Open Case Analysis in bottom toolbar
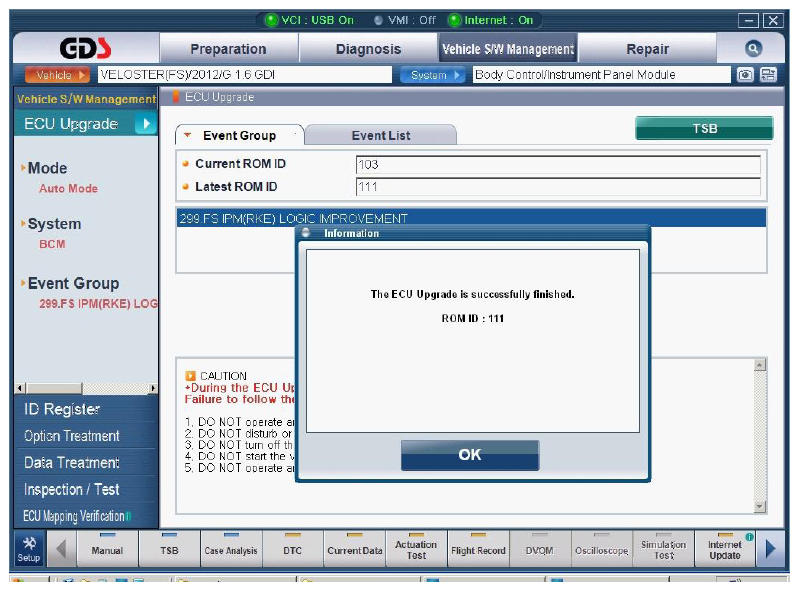The height and width of the screenshot is (591, 799). 231,549
